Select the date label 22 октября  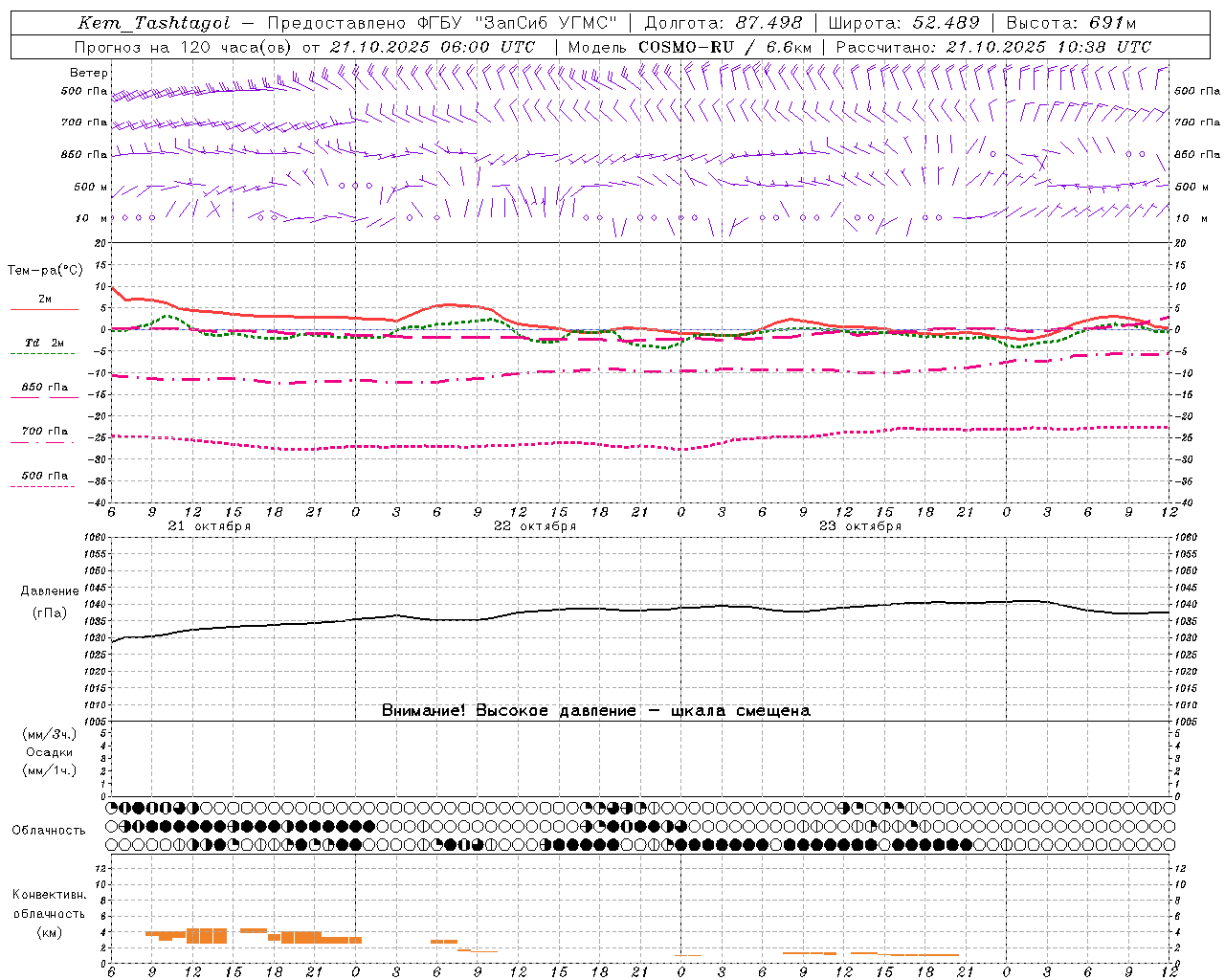pyautogui.click(x=535, y=526)
